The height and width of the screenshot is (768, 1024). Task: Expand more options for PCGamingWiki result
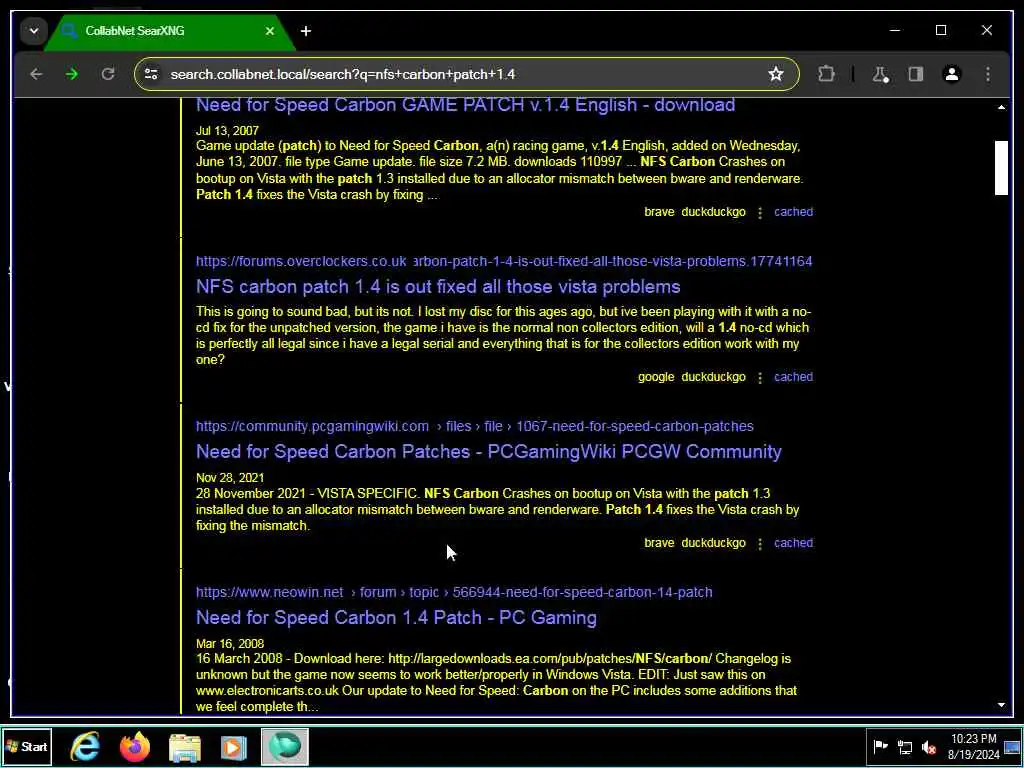pos(760,544)
